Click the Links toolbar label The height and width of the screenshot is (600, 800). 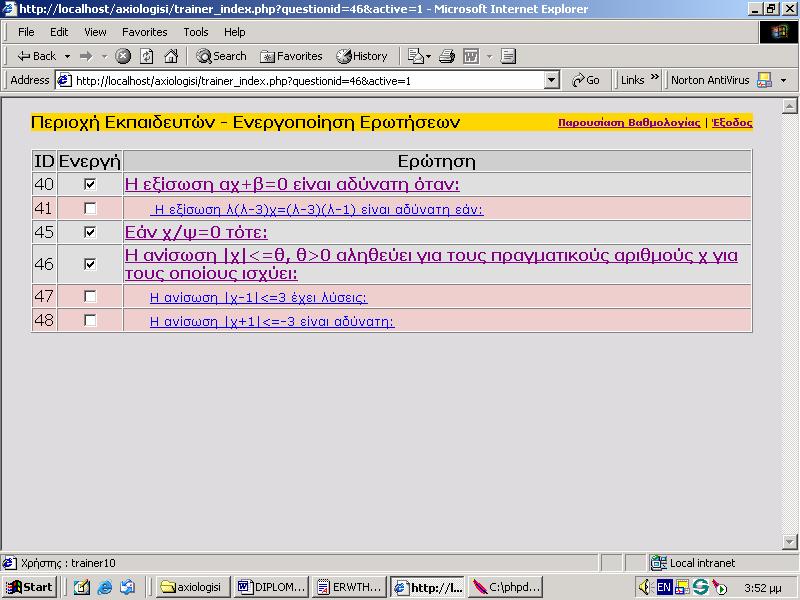coord(633,80)
